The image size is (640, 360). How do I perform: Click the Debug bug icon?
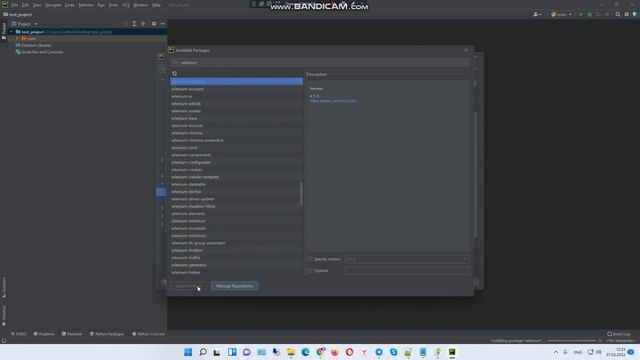589,14
